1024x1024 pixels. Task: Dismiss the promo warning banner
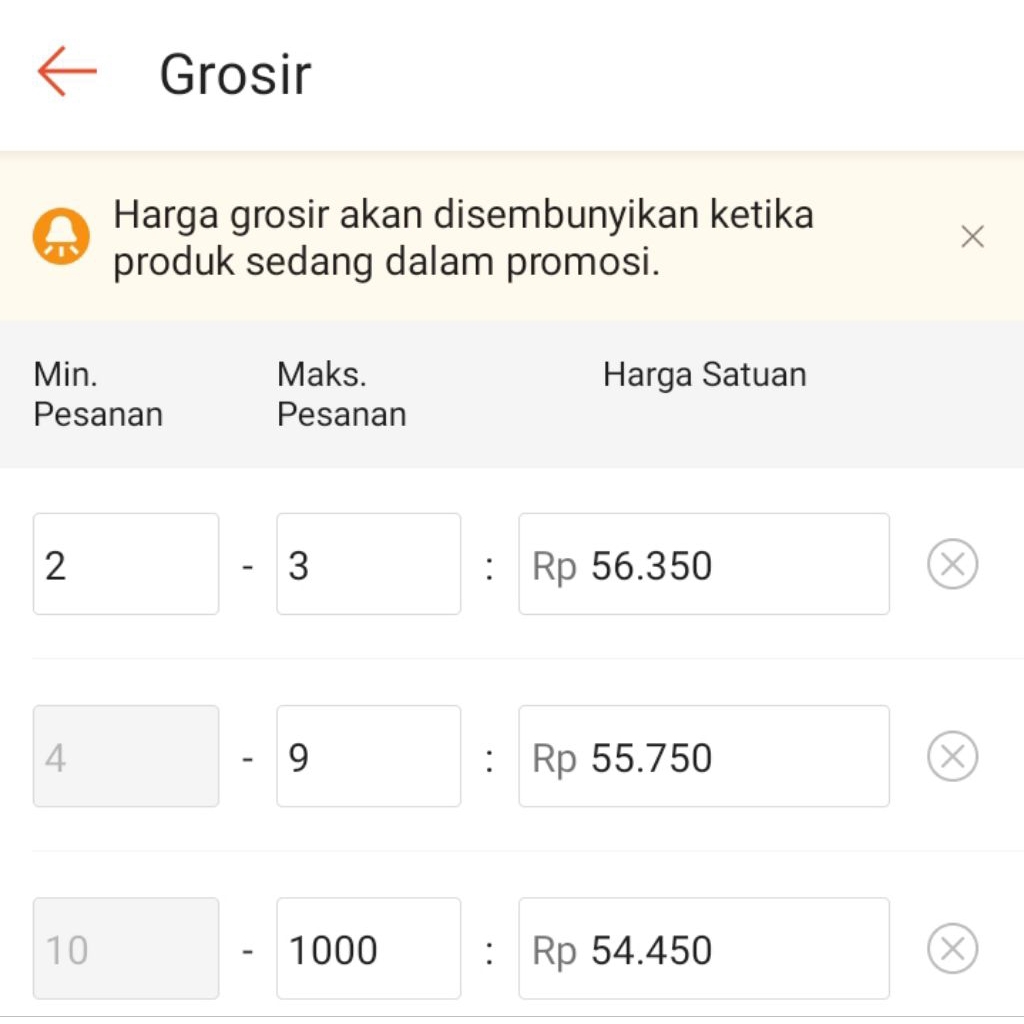pos(971,236)
